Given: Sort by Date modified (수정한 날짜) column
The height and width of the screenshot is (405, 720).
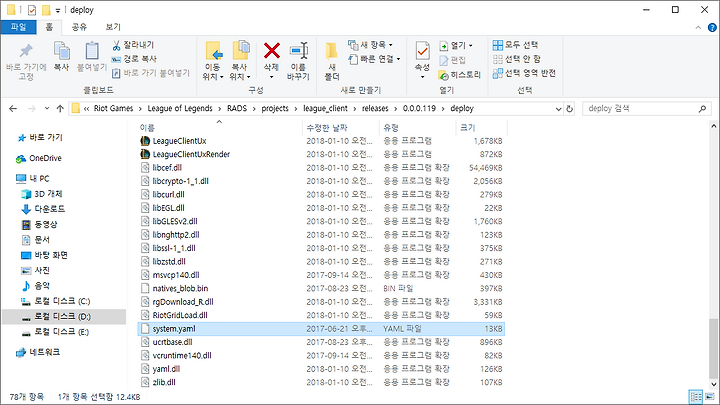Looking at the screenshot, I should pyautogui.click(x=341, y=128).
